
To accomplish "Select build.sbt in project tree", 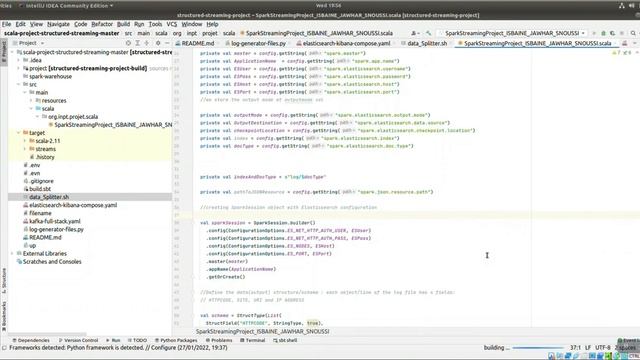I will coord(40,189).
